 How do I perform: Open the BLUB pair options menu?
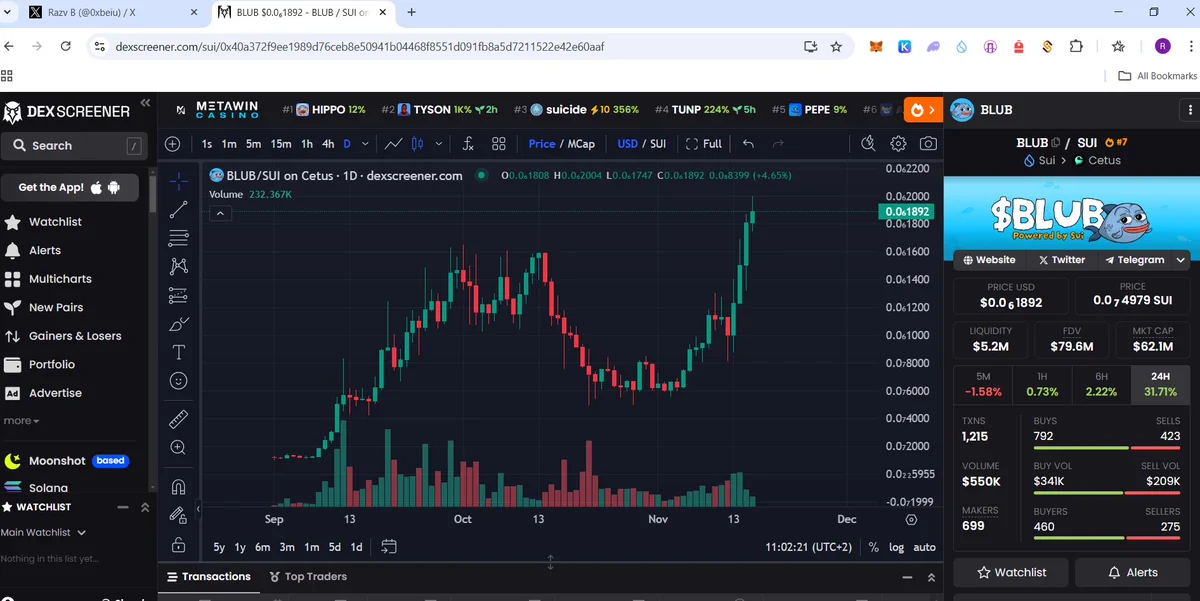[1189, 110]
